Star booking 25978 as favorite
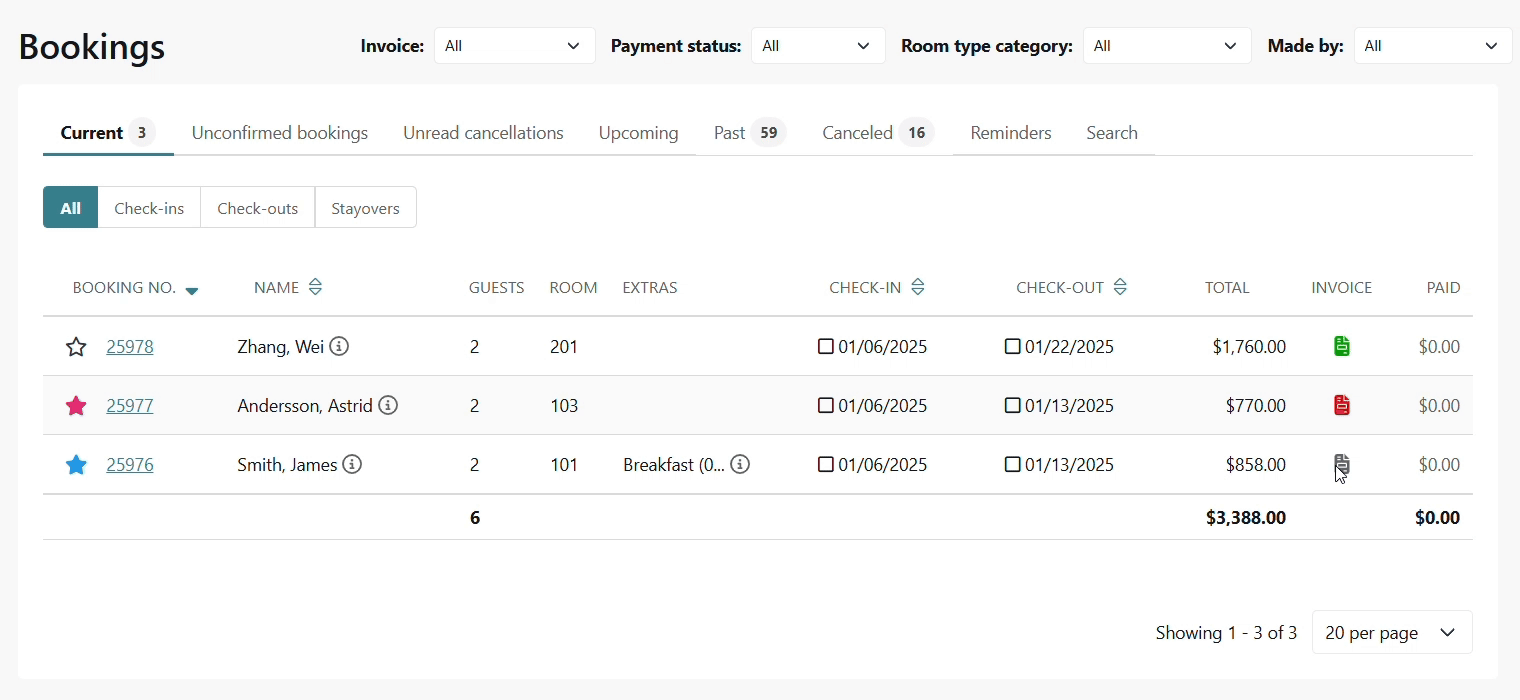This screenshot has height=700, width=1520. (x=76, y=347)
